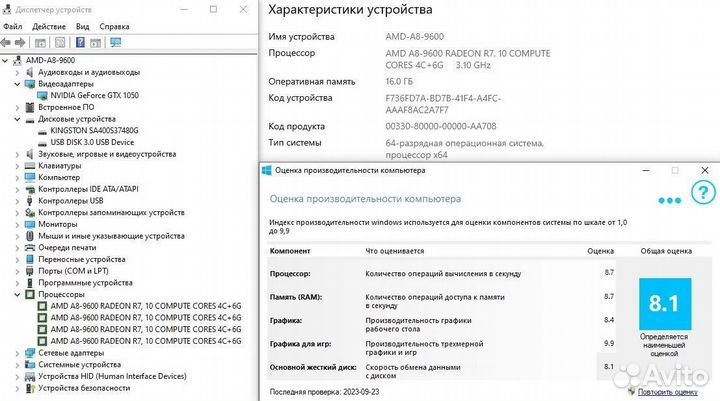Click the three blue dots menu
The width and height of the screenshot is (720, 401).
click(669, 201)
